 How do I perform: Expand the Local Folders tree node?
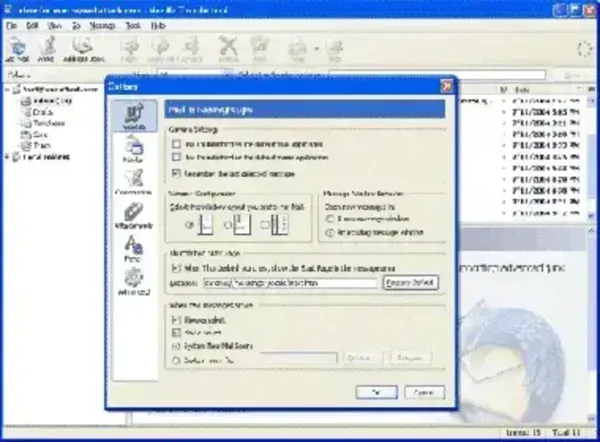[x=7, y=157]
